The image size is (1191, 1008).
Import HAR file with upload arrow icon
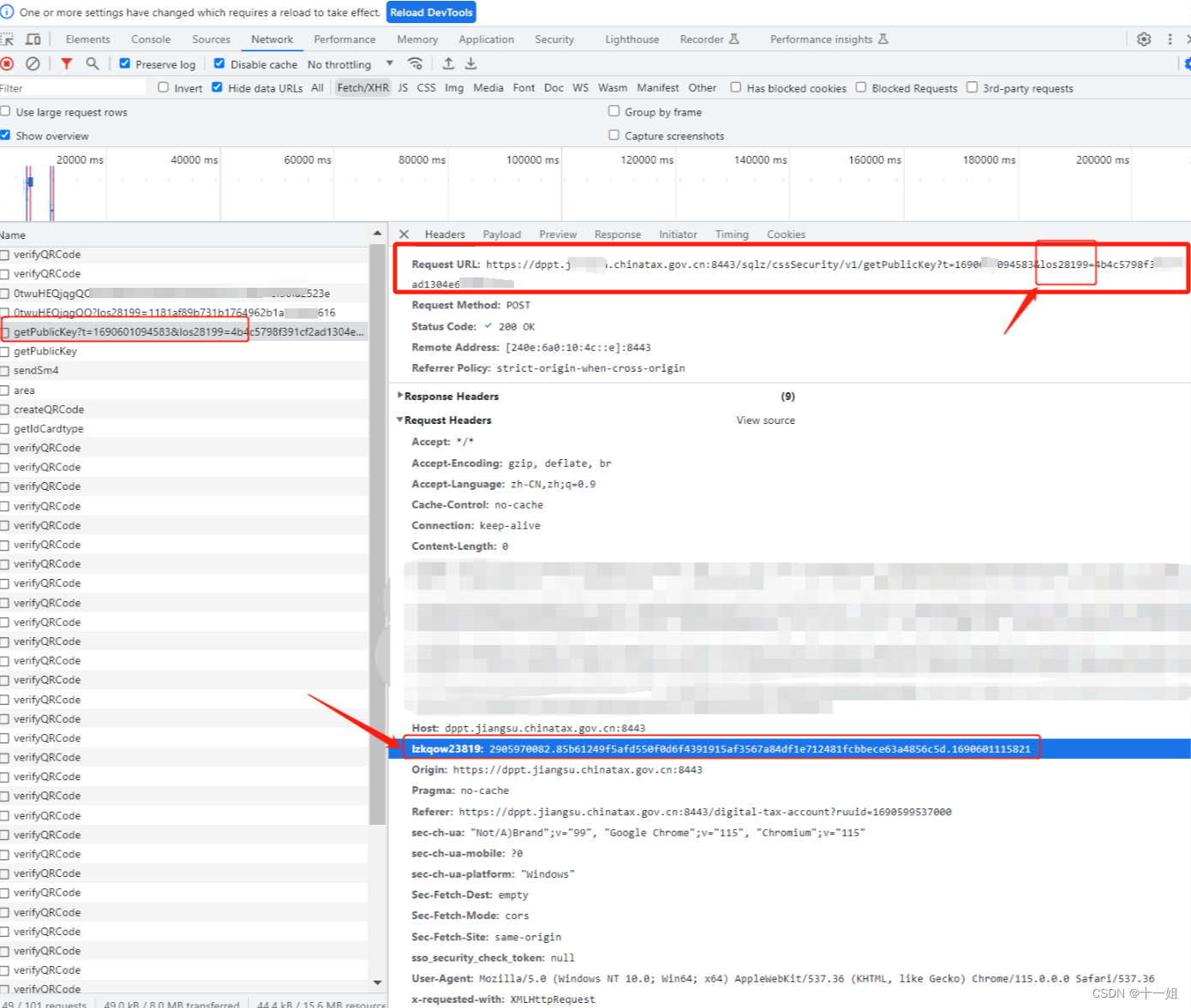point(448,63)
